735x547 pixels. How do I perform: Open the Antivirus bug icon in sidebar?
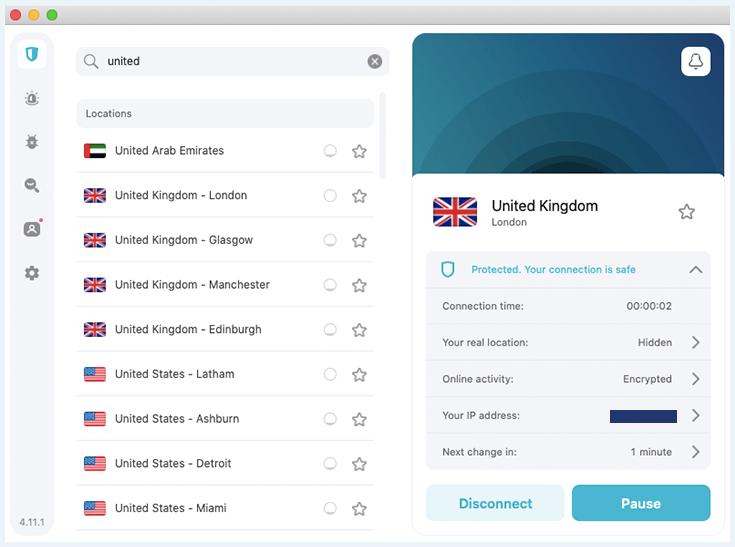pos(32,142)
